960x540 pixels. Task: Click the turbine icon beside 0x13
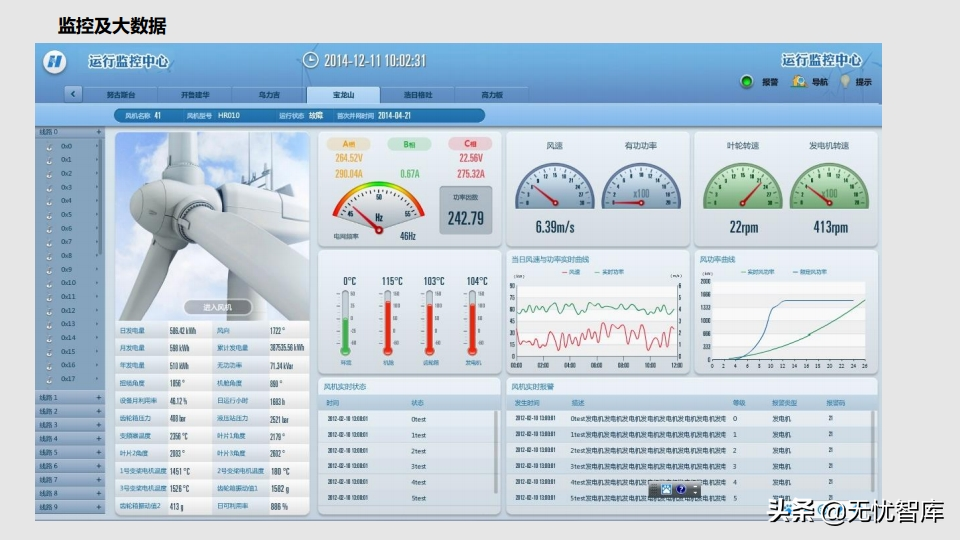coord(49,324)
